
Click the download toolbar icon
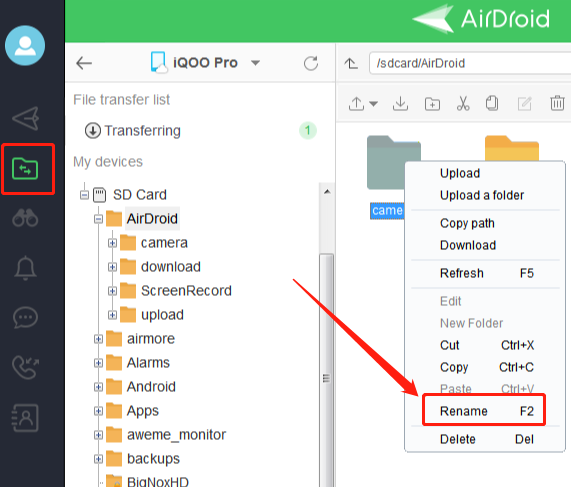[x=400, y=103]
